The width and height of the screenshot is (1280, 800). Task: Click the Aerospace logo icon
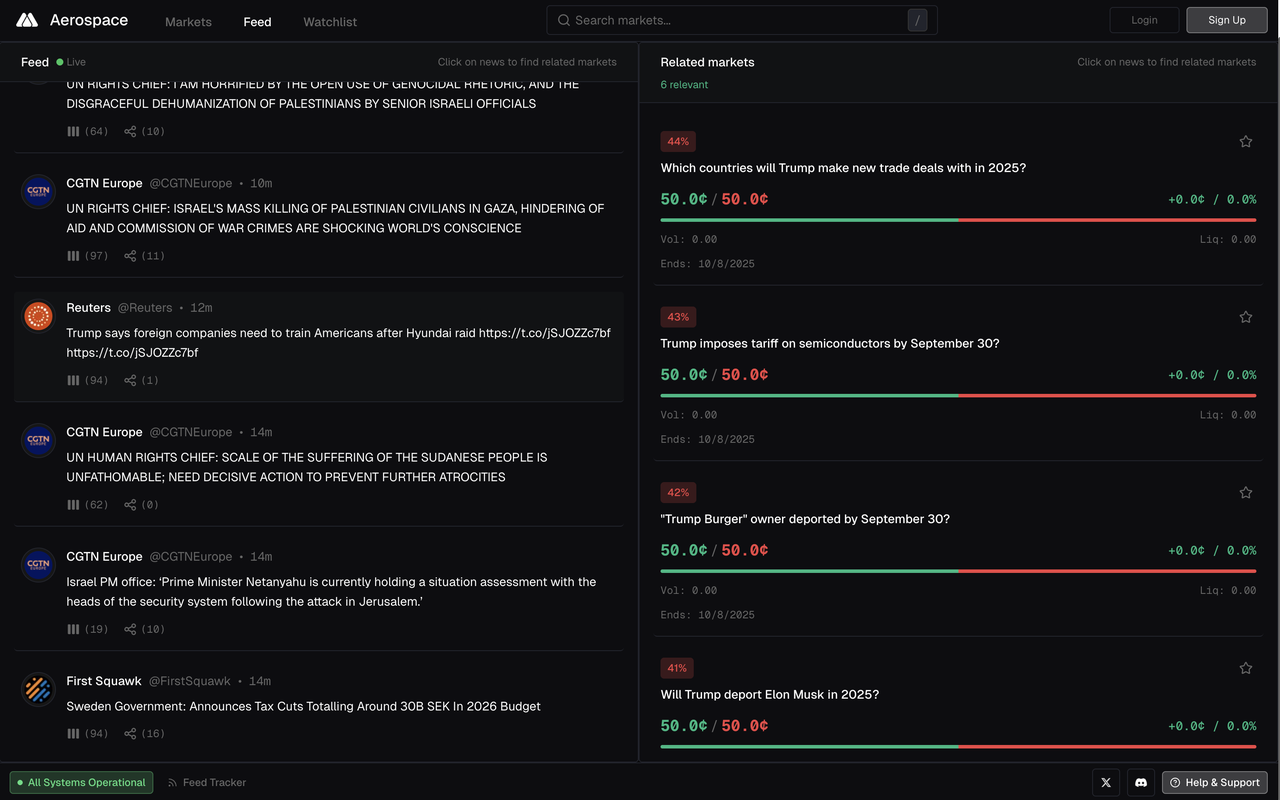[x=27, y=20]
